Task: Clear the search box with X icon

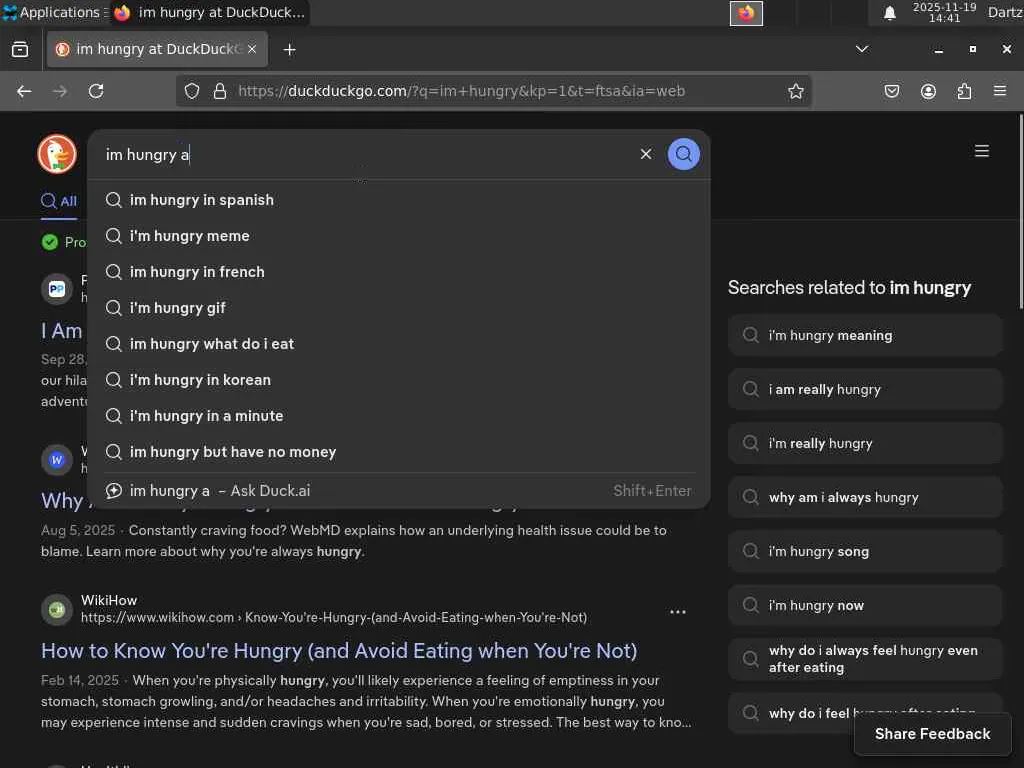Action: [x=646, y=154]
